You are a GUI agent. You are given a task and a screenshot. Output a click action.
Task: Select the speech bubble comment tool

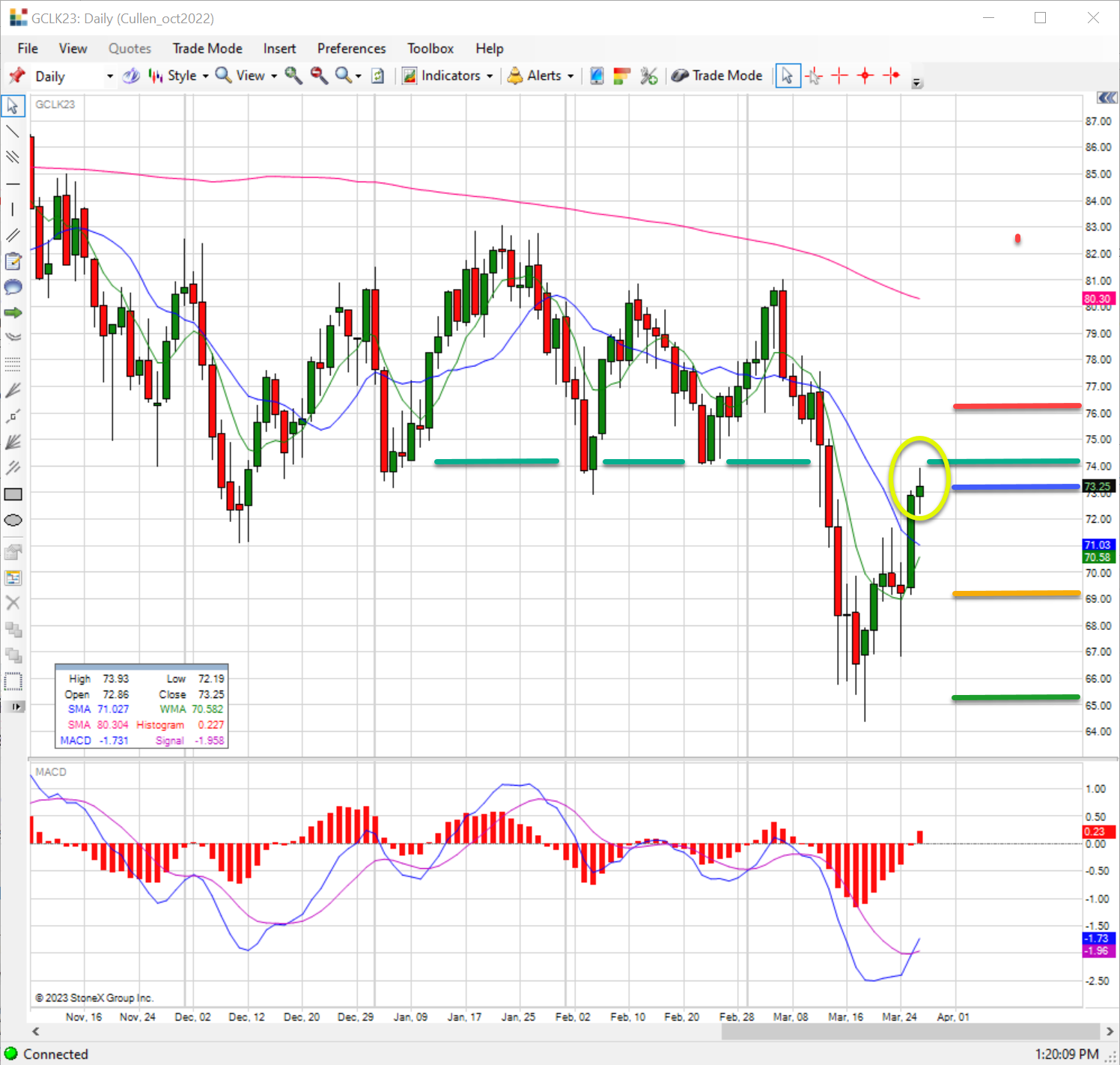[13, 287]
